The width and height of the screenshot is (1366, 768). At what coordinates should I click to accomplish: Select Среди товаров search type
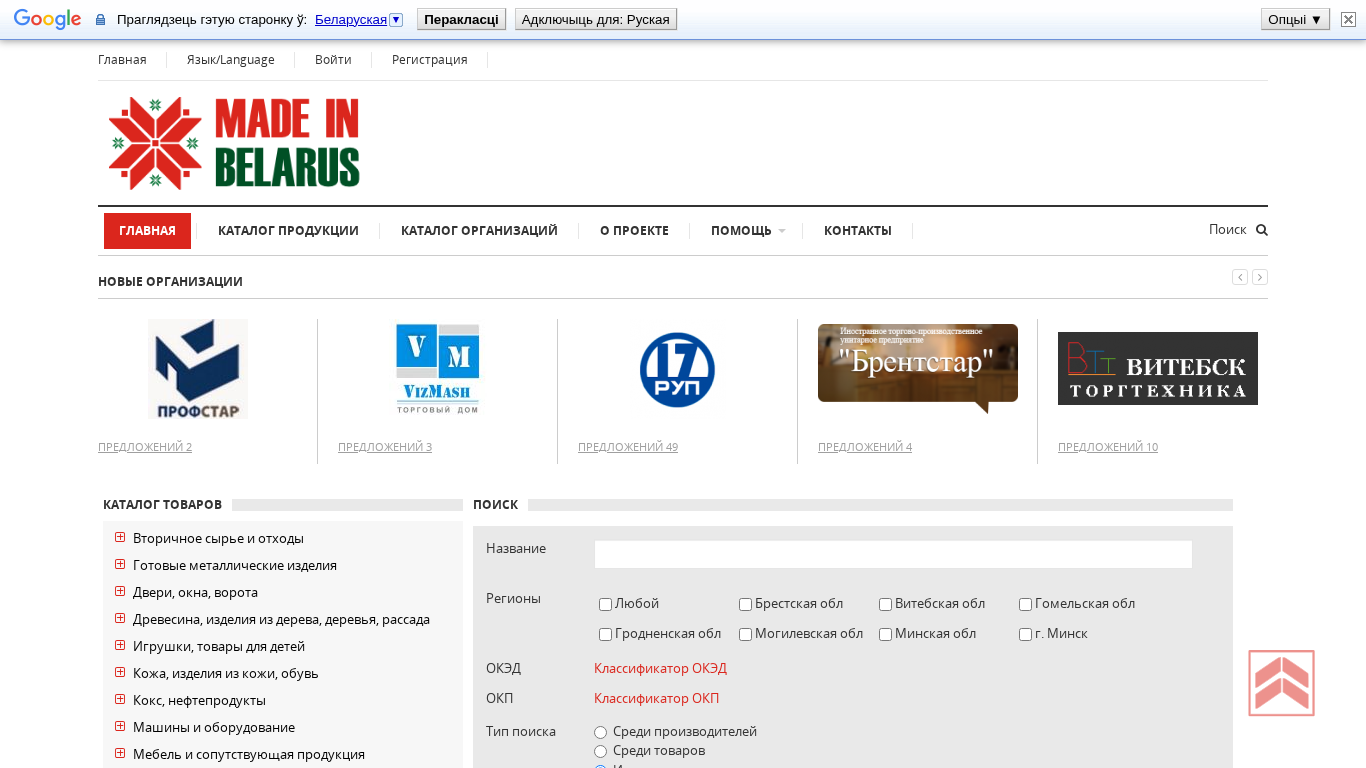(x=600, y=751)
